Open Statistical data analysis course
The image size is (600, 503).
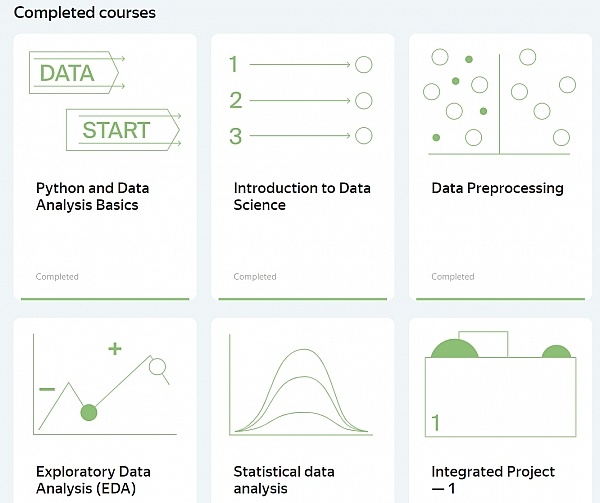tap(283, 480)
